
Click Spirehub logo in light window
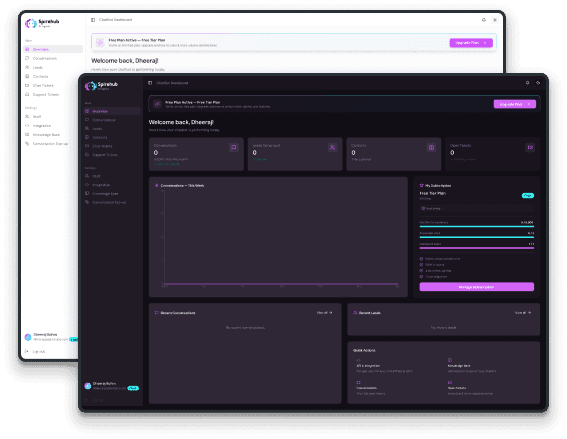[x=42, y=23]
